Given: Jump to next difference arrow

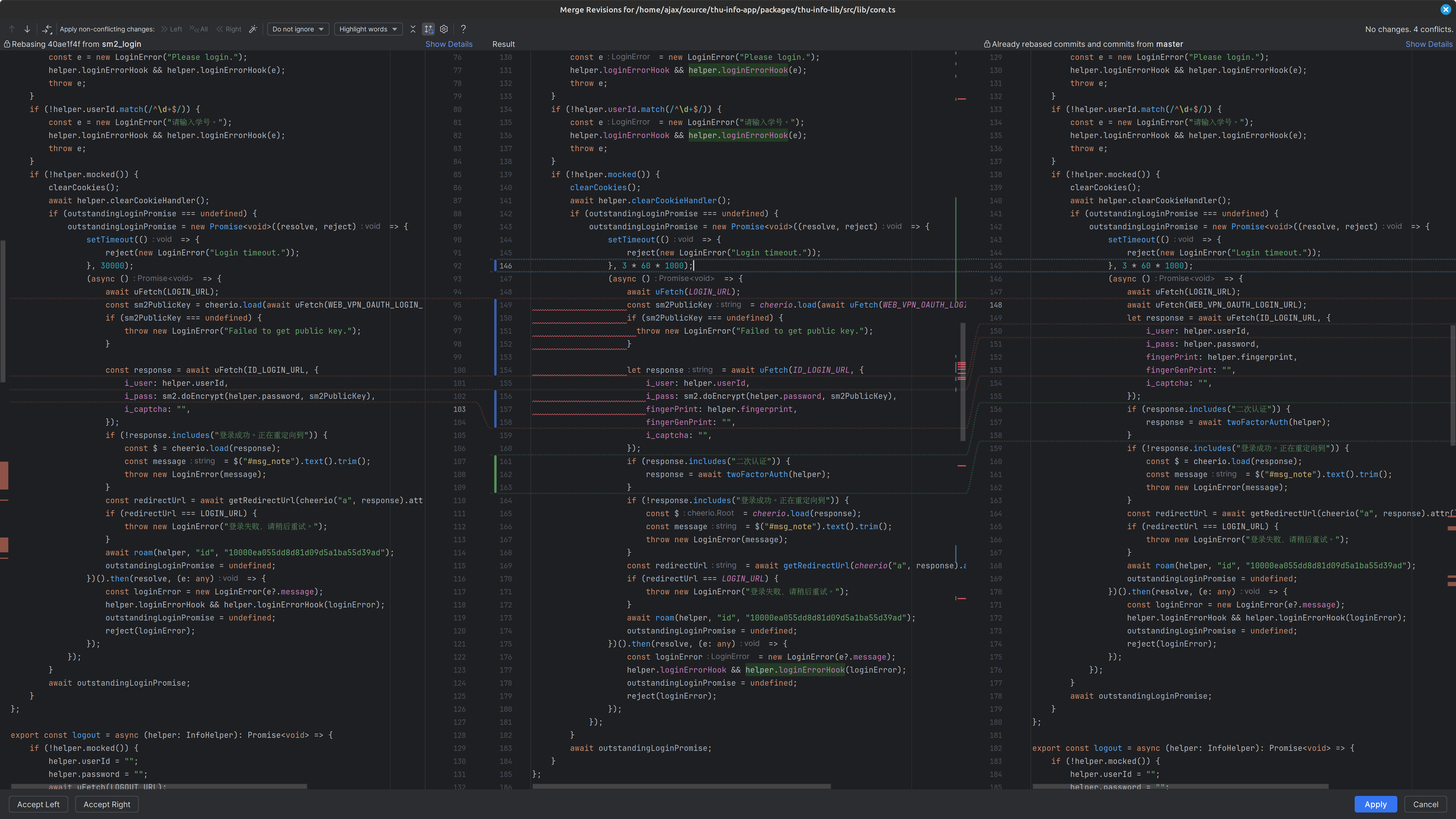Looking at the screenshot, I should pos(27,29).
